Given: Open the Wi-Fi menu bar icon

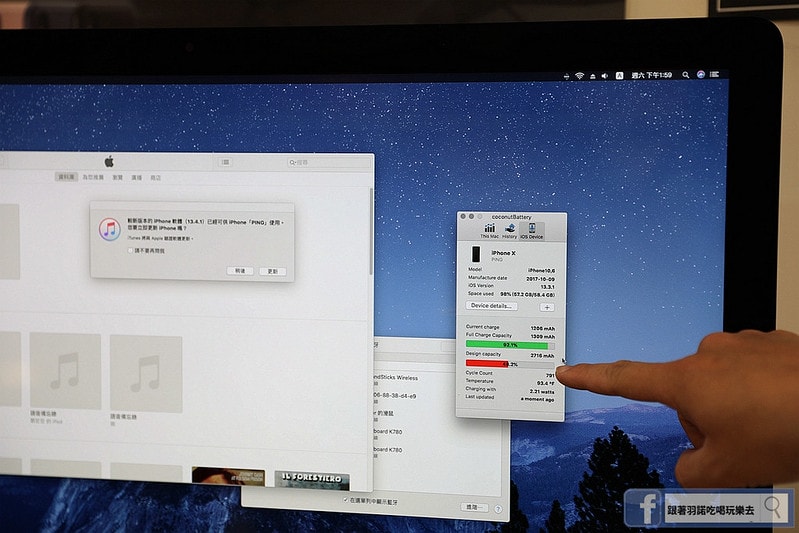Looking at the screenshot, I should coord(579,75).
